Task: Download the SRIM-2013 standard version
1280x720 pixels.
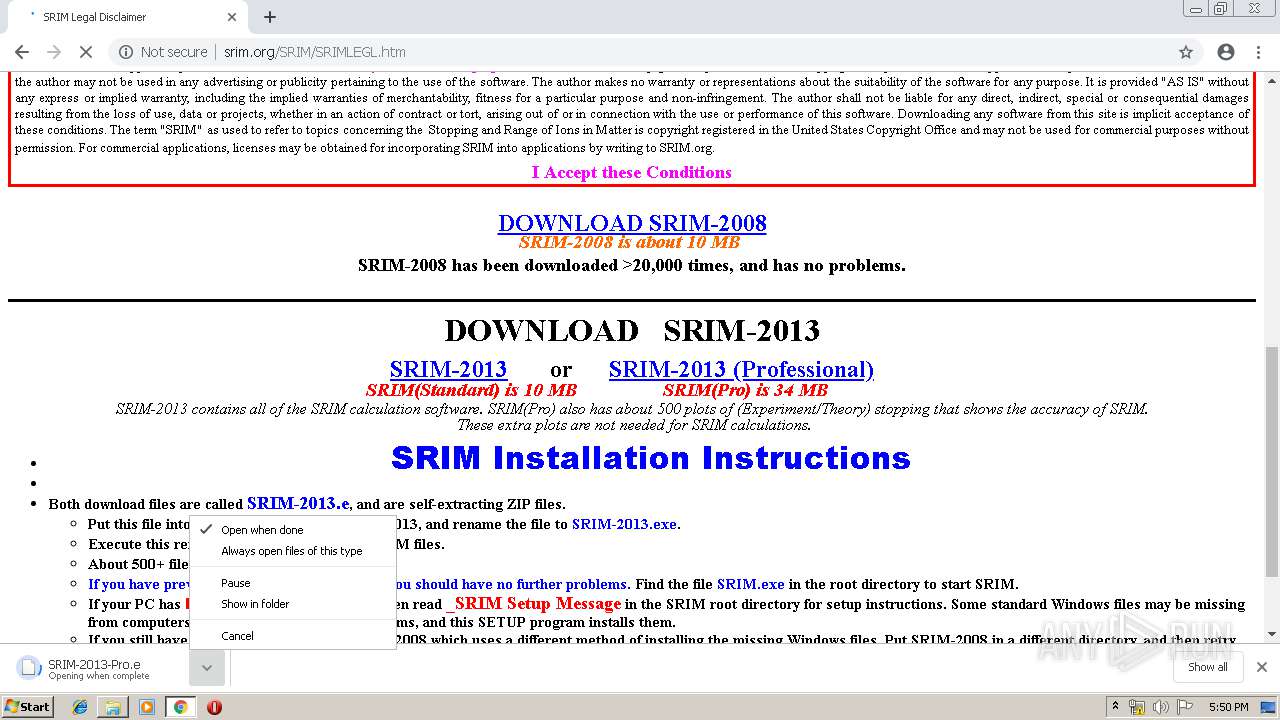Action: [x=448, y=369]
